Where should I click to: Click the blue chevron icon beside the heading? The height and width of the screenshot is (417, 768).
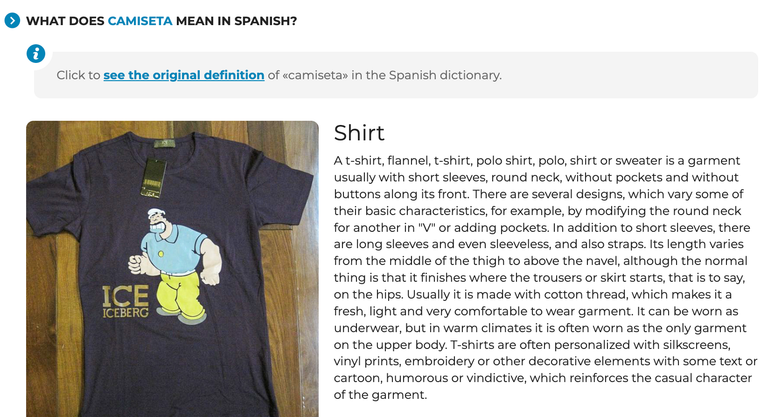[12, 21]
